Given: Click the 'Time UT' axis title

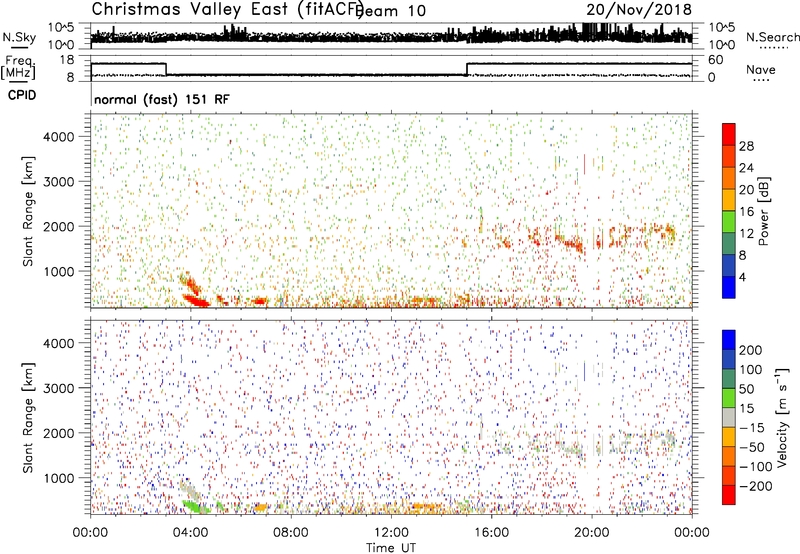Looking at the screenshot, I should [x=391, y=547].
